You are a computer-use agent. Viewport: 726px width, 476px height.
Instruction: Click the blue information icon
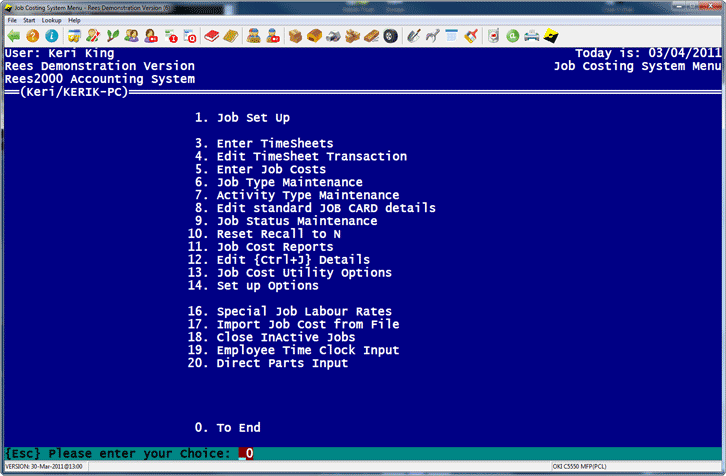51,36
